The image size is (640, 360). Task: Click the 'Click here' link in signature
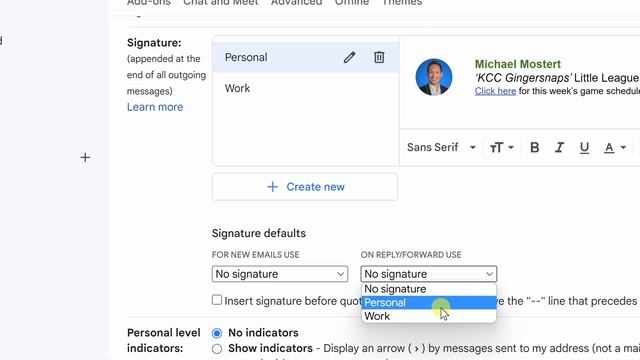495,91
